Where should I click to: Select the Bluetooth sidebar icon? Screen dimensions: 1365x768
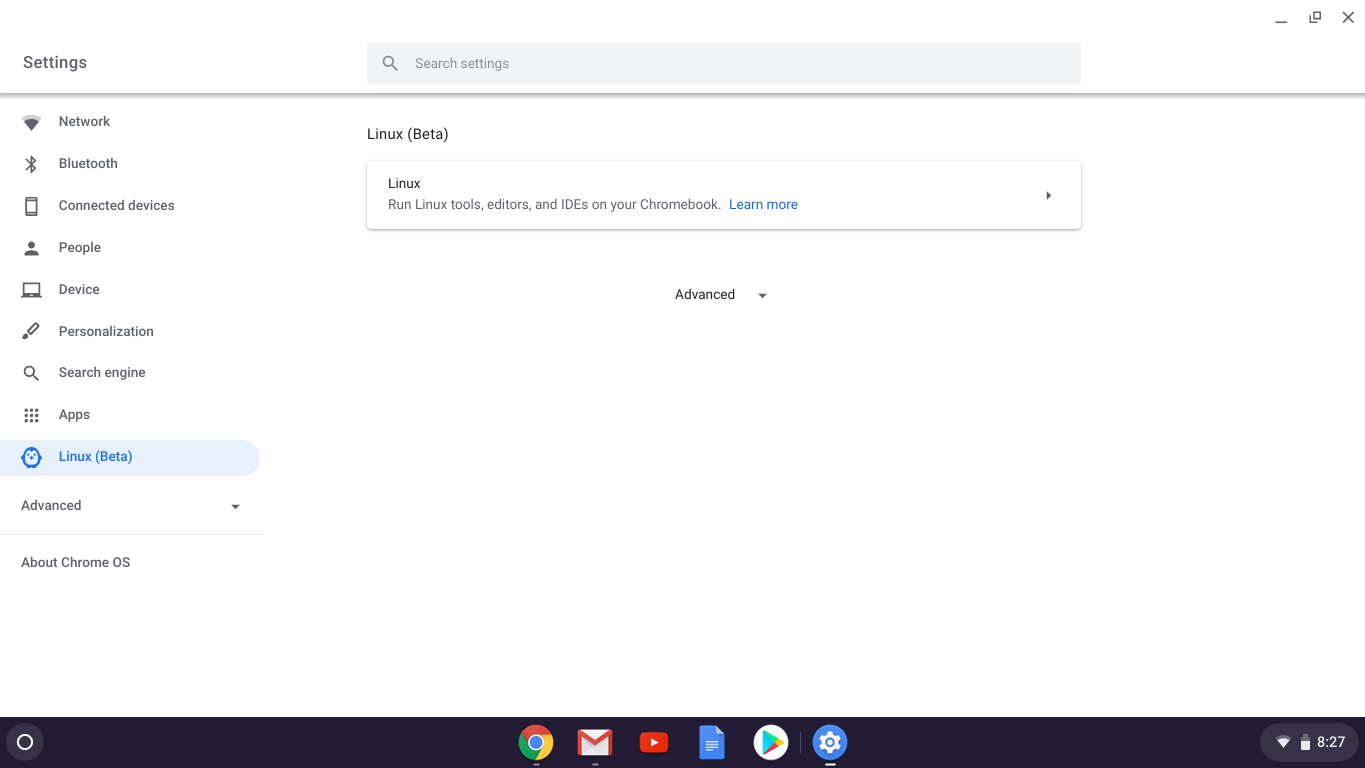pyautogui.click(x=31, y=163)
